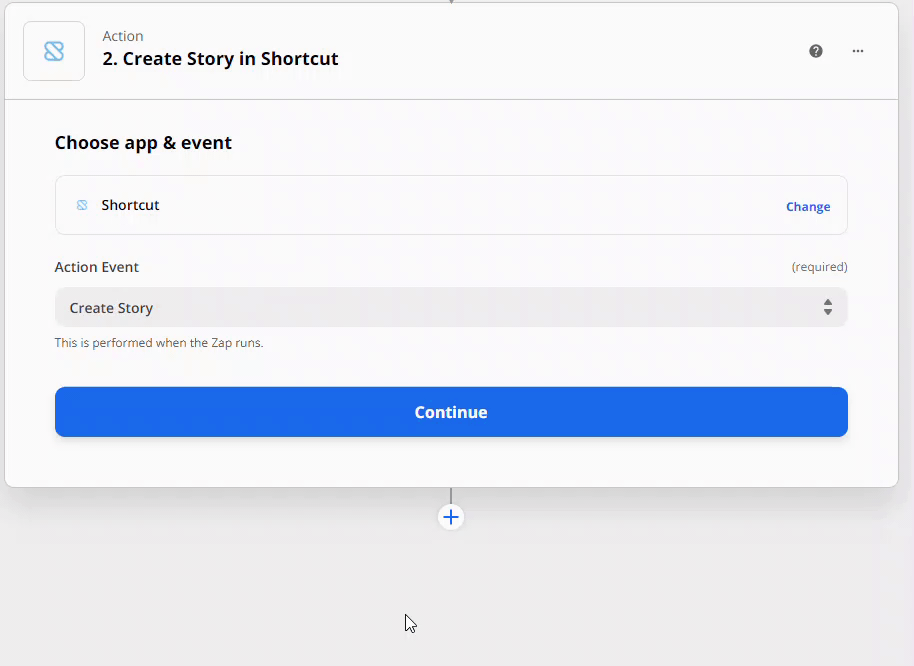Click the large Shortcut app logo icon
The image size is (914, 666).
pyautogui.click(x=54, y=51)
